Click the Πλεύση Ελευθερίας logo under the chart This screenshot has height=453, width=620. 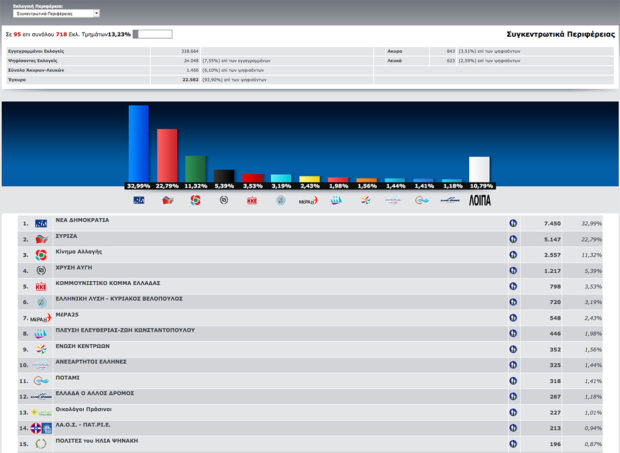coord(336,201)
